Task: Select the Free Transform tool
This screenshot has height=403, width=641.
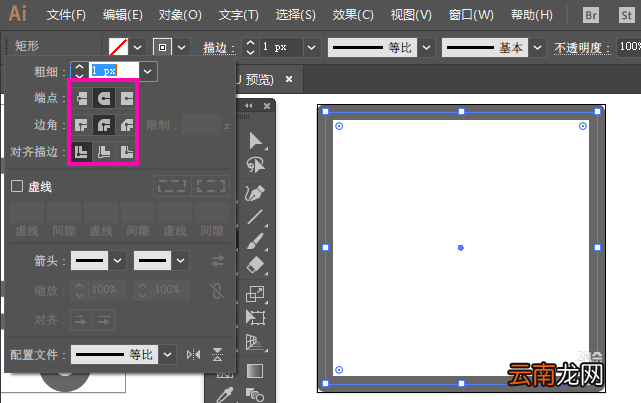Action: [x=256, y=318]
